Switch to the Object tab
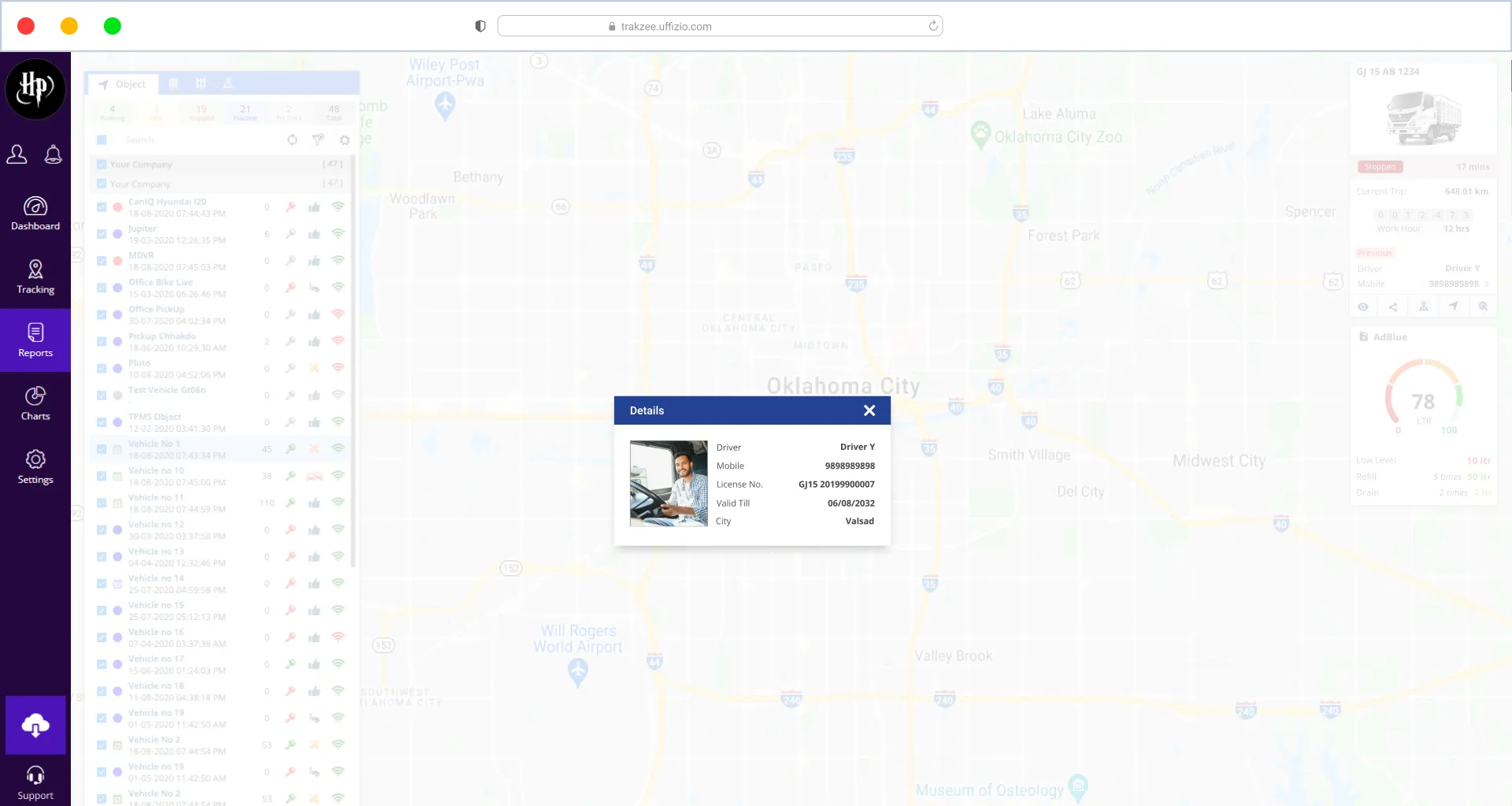1512x806 pixels. click(x=123, y=84)
